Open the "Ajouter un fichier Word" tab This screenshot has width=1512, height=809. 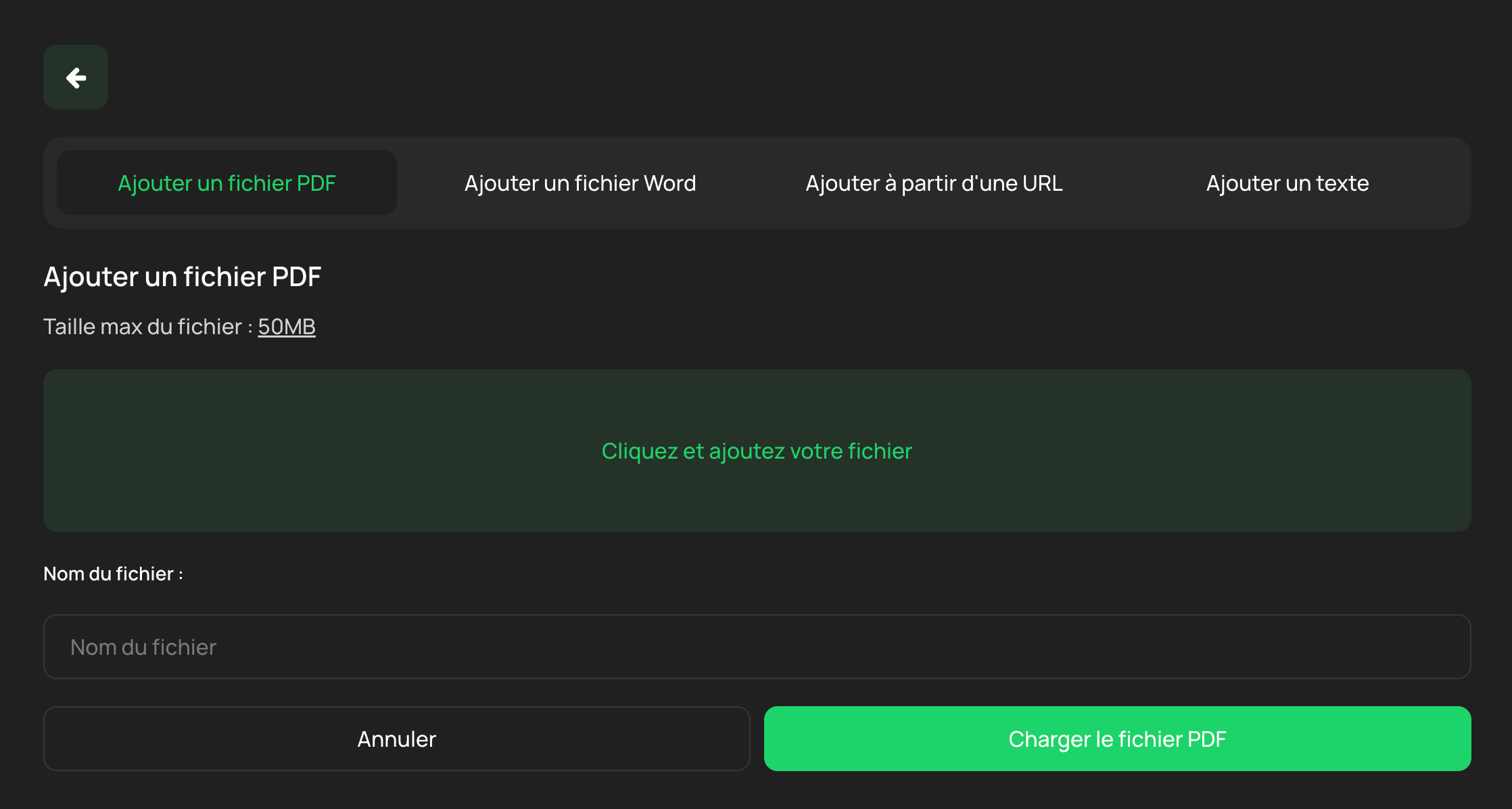(x=580, y=183)
